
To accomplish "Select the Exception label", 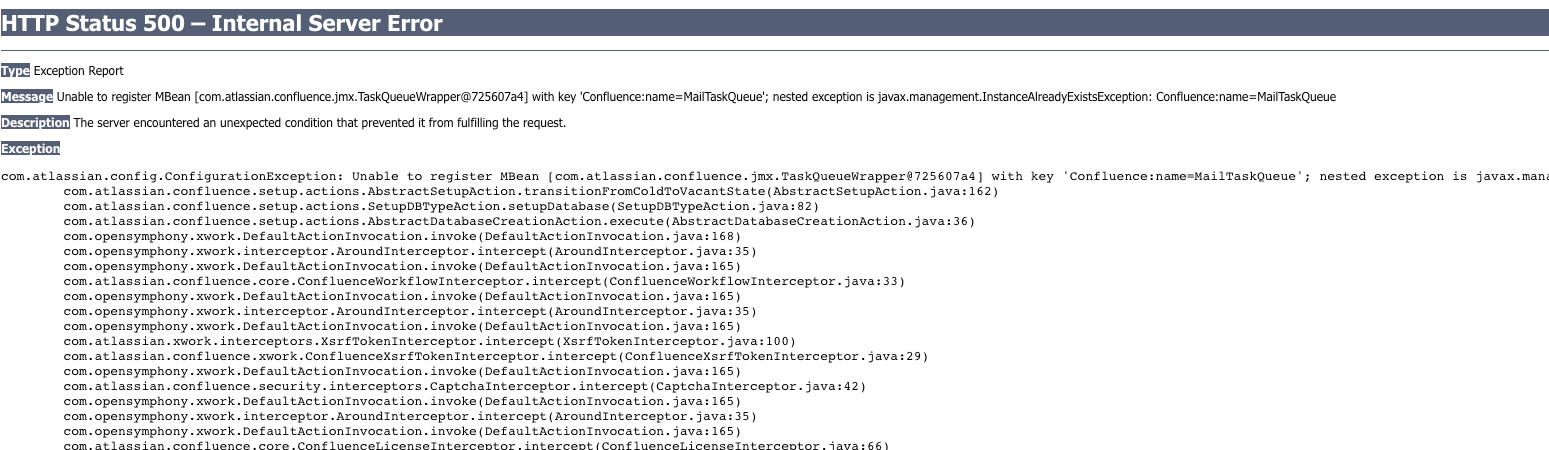I will click(31, 149).
